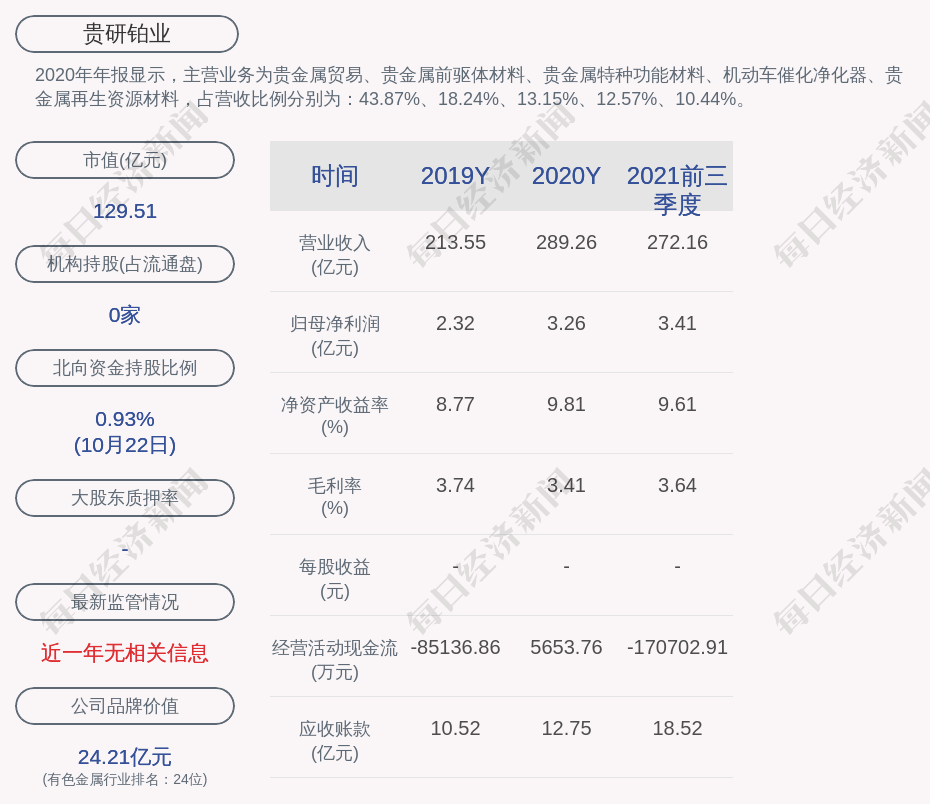The height and width of the screenshot is (804, 930).
Task: Click the 24.21亿元 brand value figure
Action: point(125,757)
